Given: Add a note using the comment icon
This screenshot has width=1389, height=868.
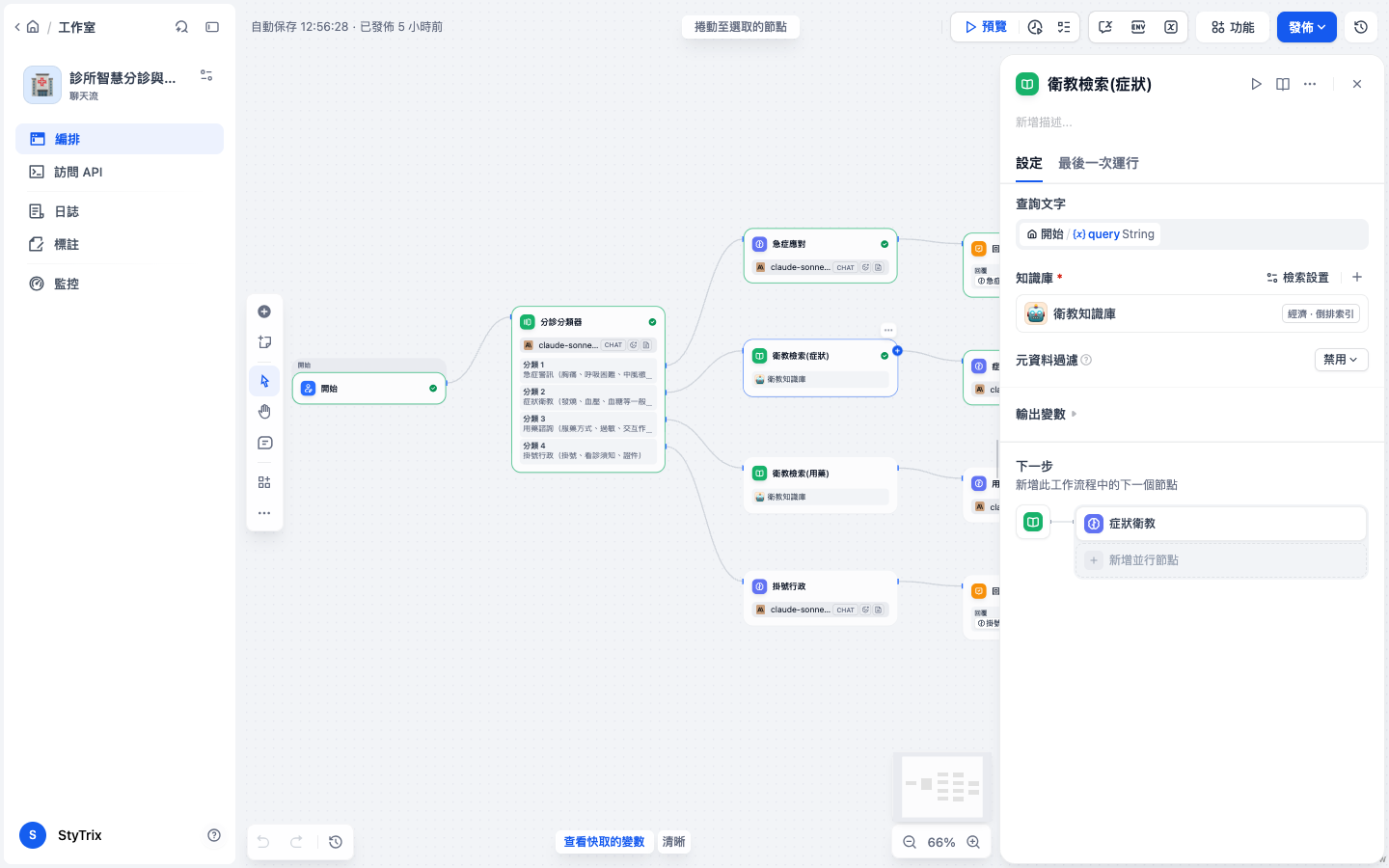Looking at the screenshot, I should tap(264, 443).
